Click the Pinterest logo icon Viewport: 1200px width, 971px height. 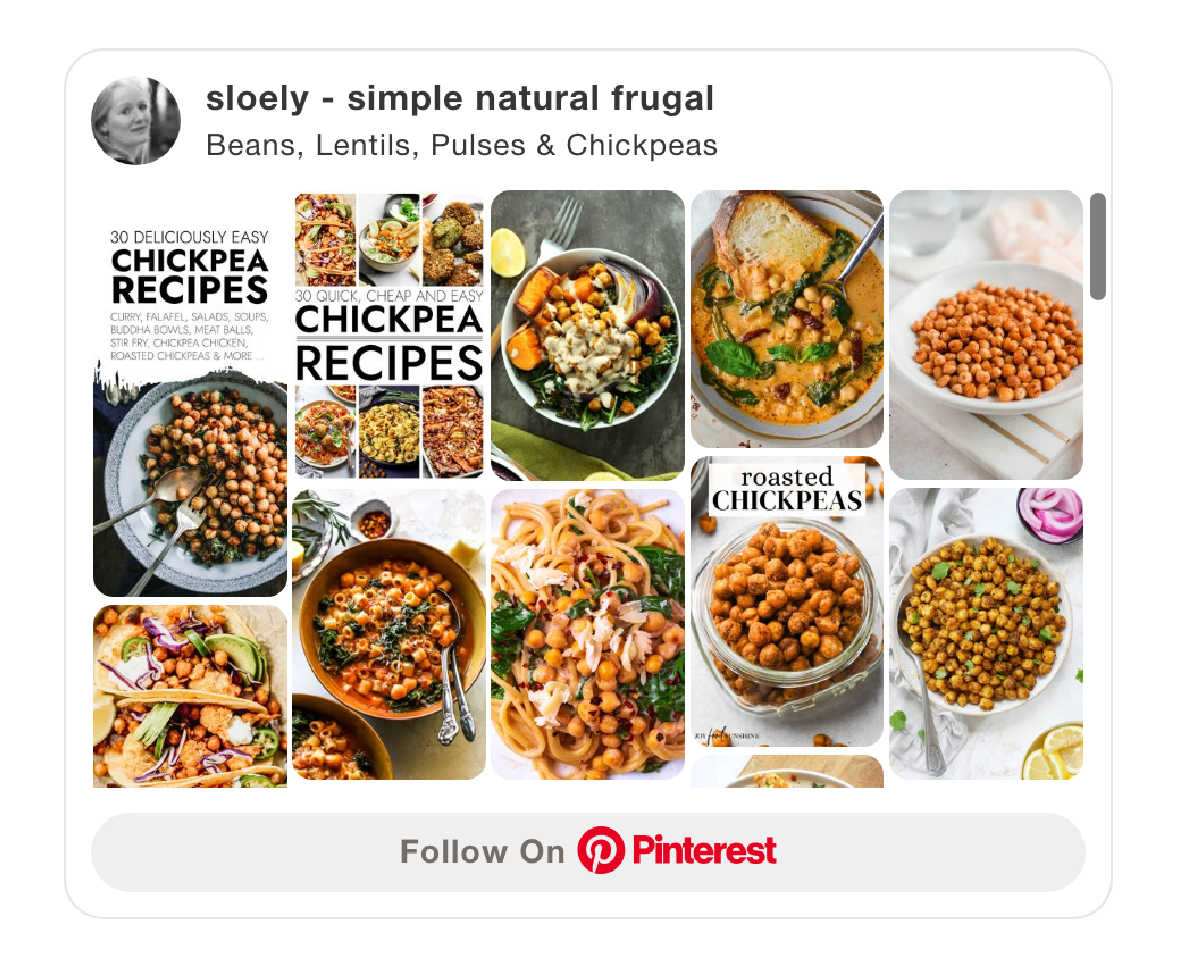click(x=601, y=851)
